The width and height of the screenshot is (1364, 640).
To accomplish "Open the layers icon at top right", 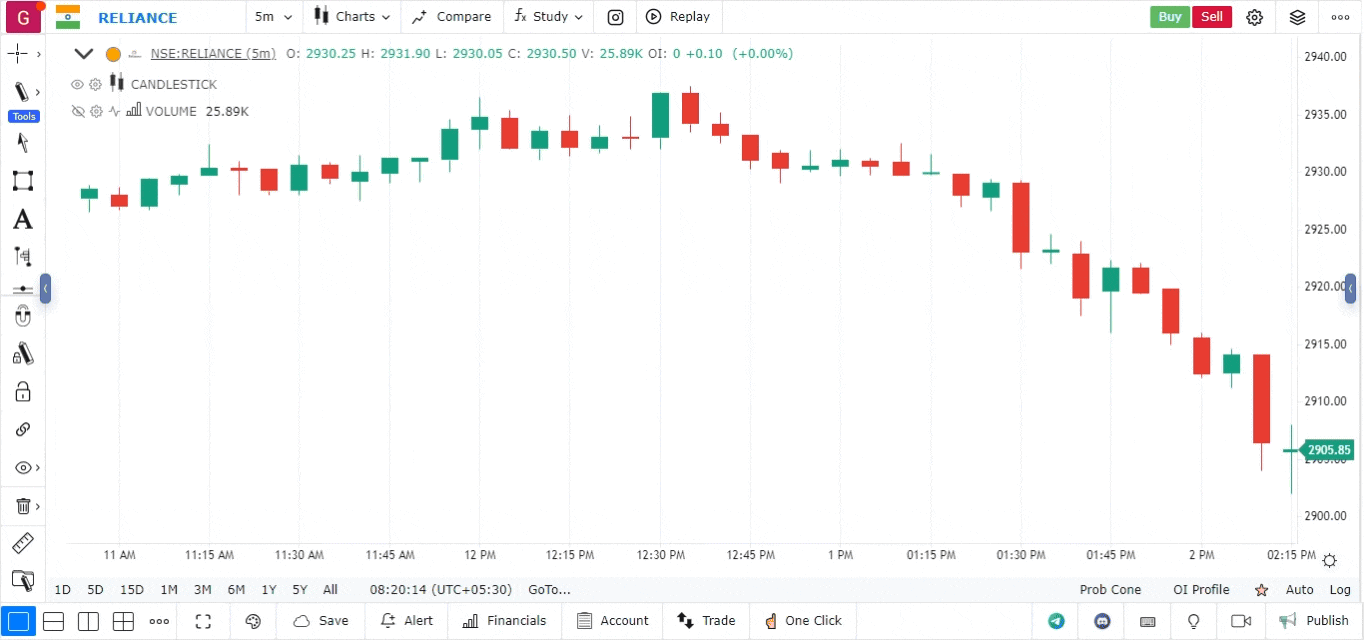I will [1297, 17].
